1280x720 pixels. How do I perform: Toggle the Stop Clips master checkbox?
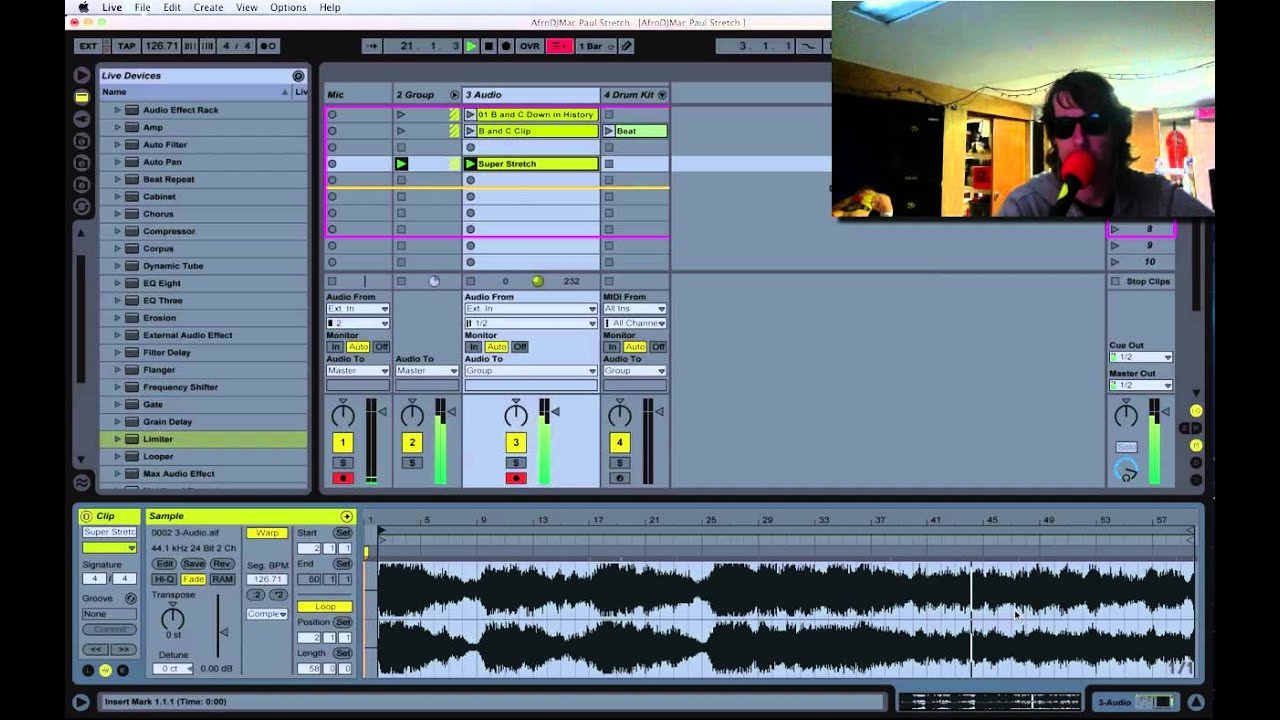[x=1115, y=282]
